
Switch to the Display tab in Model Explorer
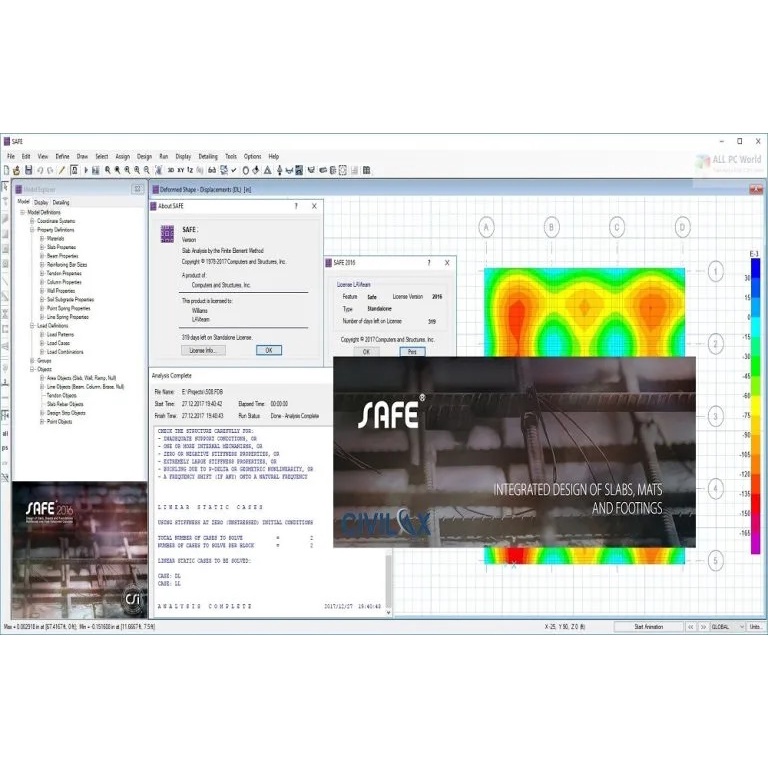coord(41,202)
